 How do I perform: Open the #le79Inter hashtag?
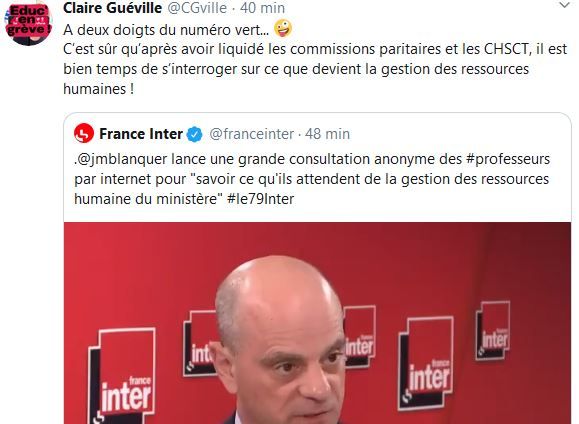[x=260, y=199]
